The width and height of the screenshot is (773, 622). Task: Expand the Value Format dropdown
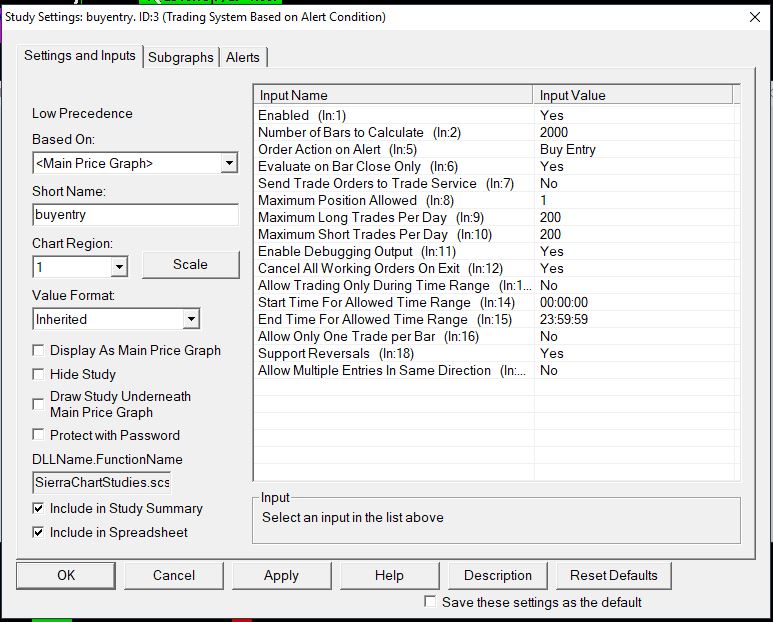click(190, 319)
